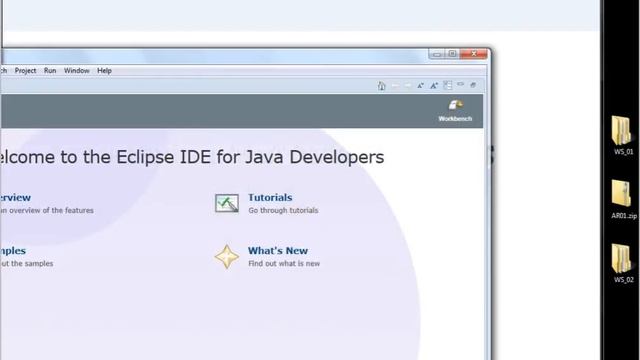
Task: Open the Customize page icon in the Welcome toolbar
Action: tap(448, 85)
